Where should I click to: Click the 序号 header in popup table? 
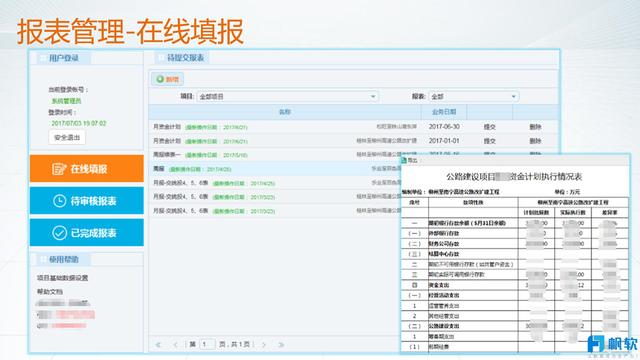tap(414, 202)
